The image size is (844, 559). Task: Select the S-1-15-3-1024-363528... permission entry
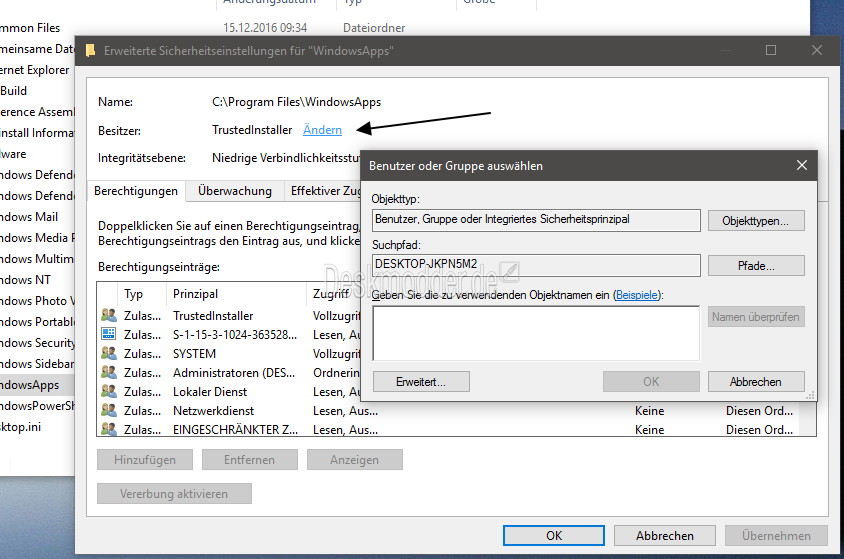[229, 335]
